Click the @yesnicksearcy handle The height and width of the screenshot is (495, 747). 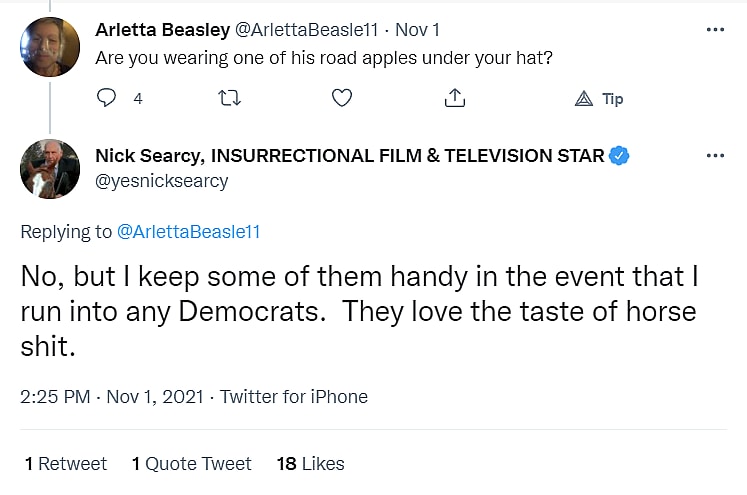(162, 181)
